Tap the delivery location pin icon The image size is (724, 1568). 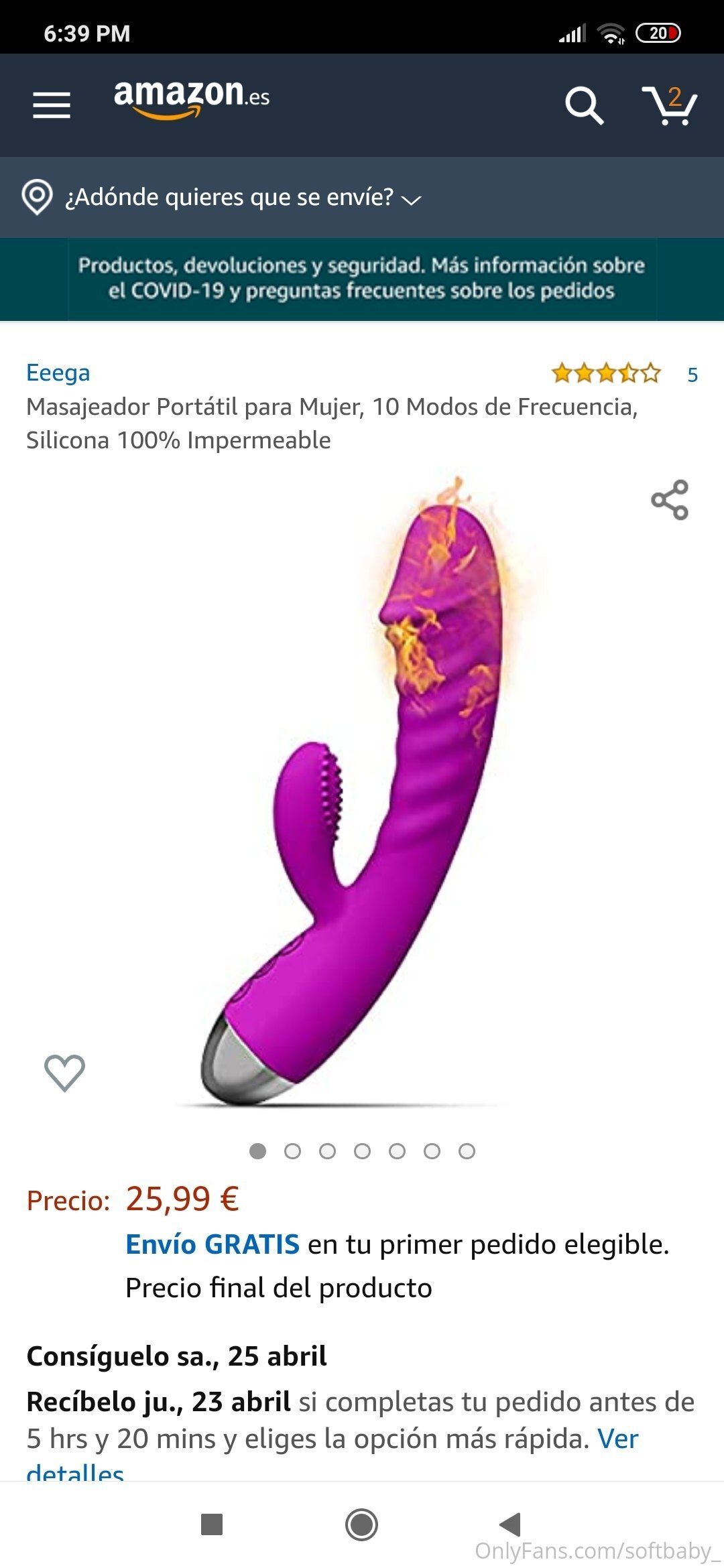click(x=37, y=198)
